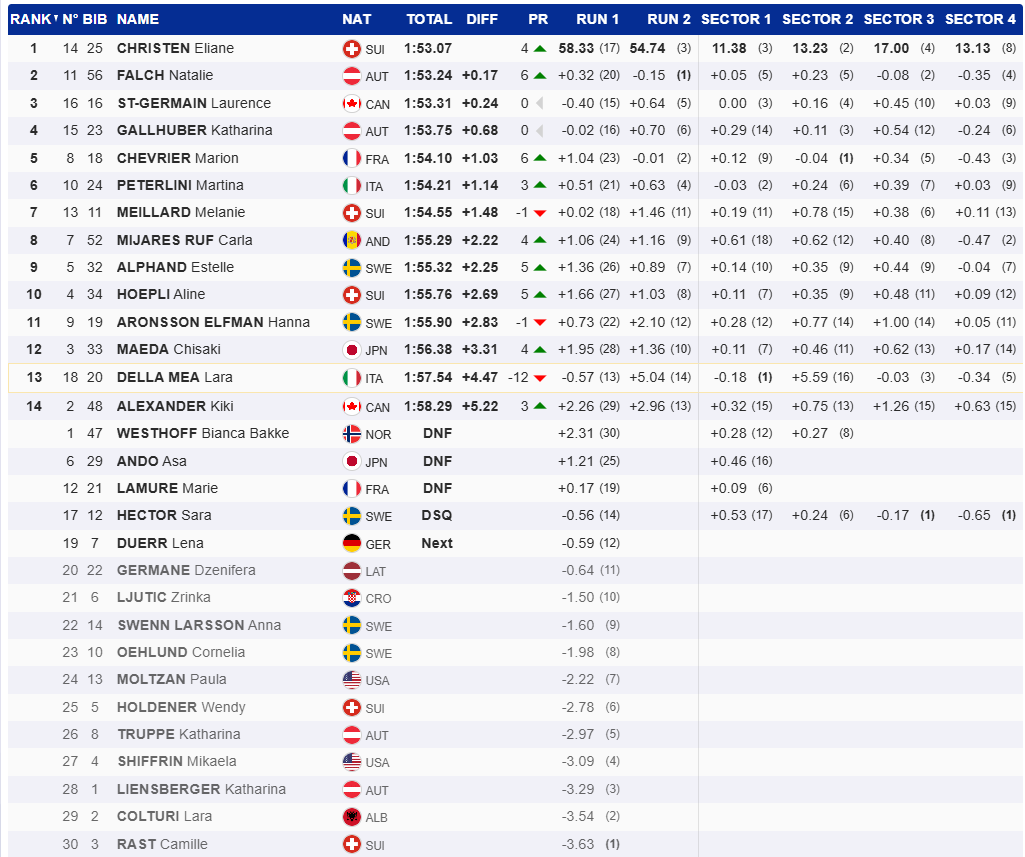Image resolution: width=1025 pixels, height=857 pixels.
Task: Click the red down arrow in DELLA MEA's row
Action: pyautogui.click(x=540, y=377)
